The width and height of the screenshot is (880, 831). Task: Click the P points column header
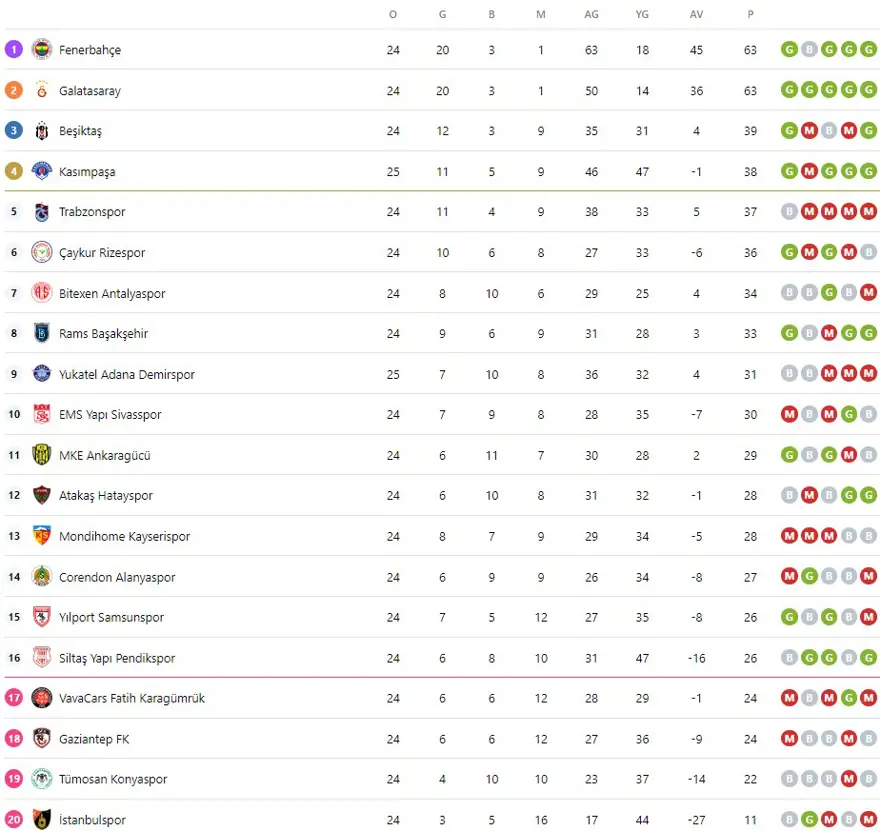pos(750,14)
